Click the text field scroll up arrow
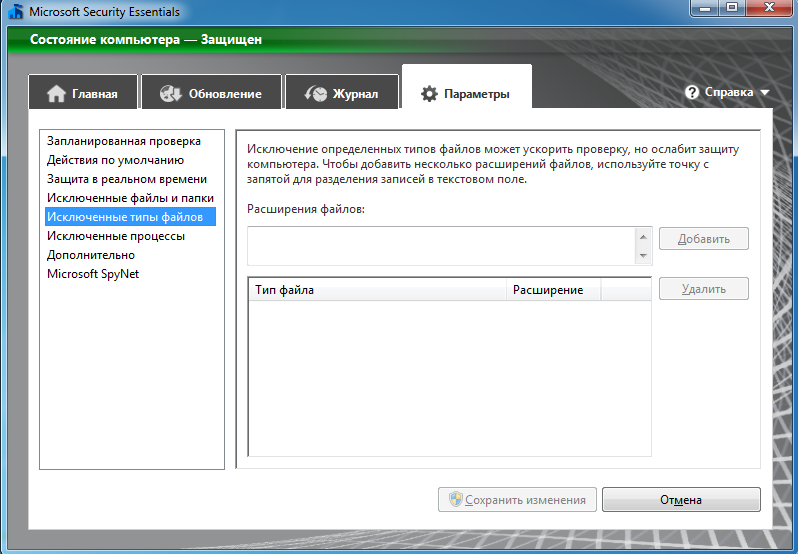 [x=643, y=237]
